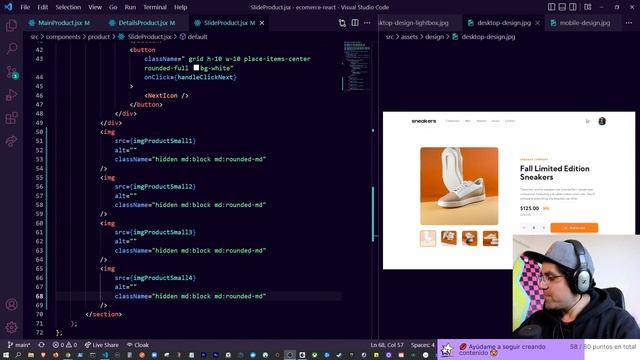The width and height of the screenshot is (640, 360).
Task: Click the main sneaker image in design preview
Action: coord(459,186)
